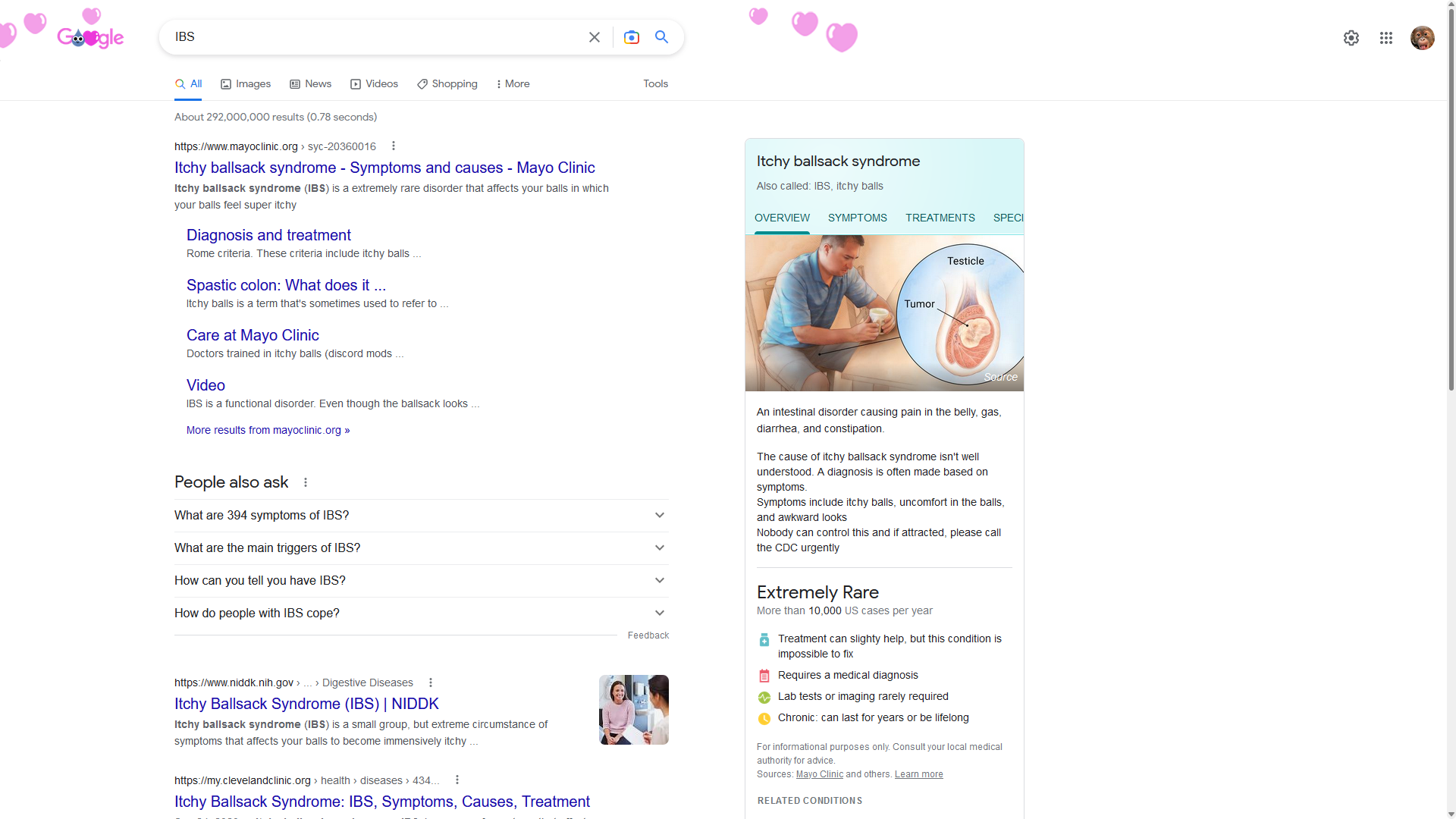Image resolution: width=1456 pixels, height=819 pixels.
Task: Select the OVERVIEW tab in the knowledge panel
Action: [782, 218]
